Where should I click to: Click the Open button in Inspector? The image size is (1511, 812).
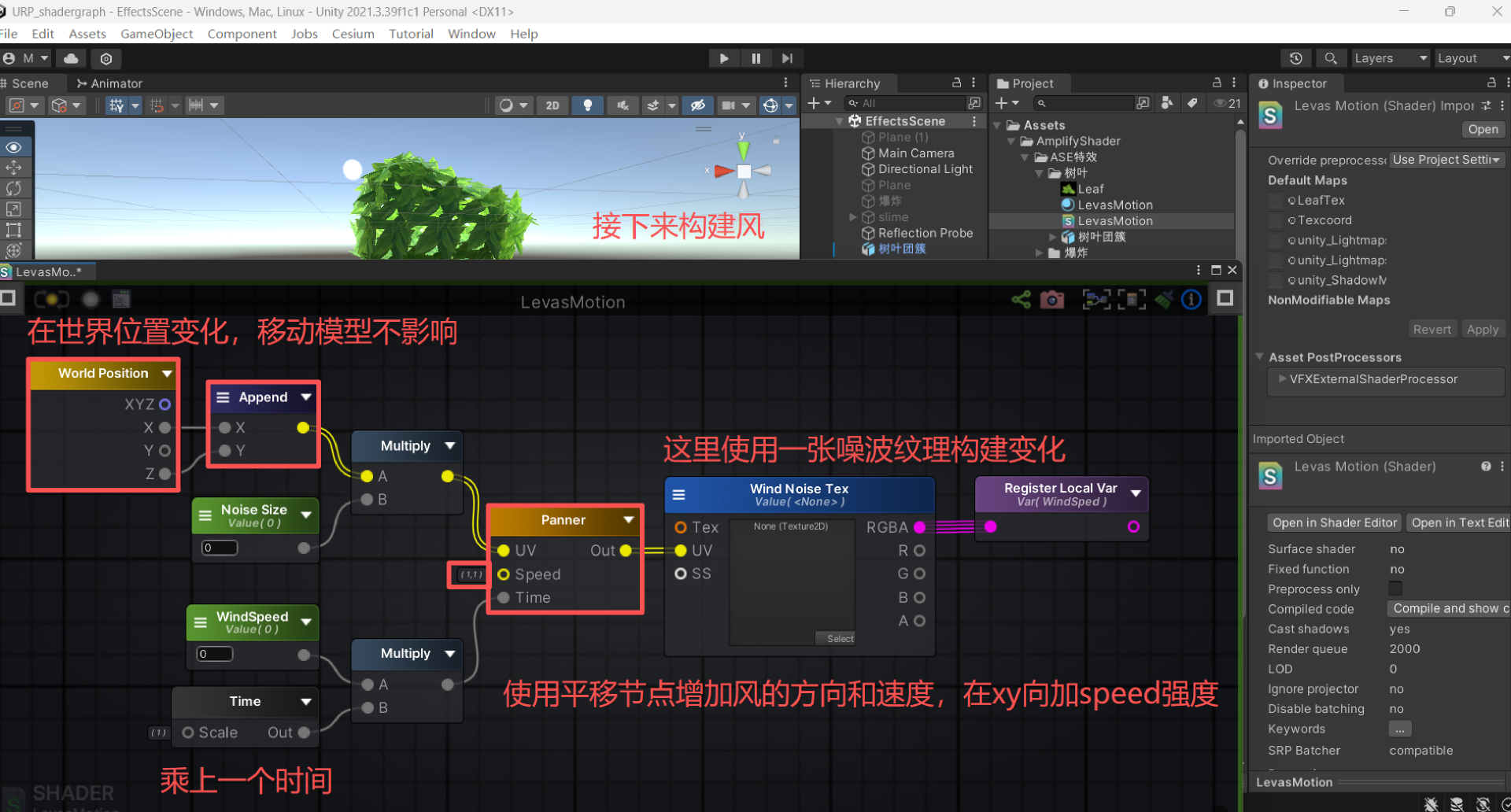[x=1483, y=130]
